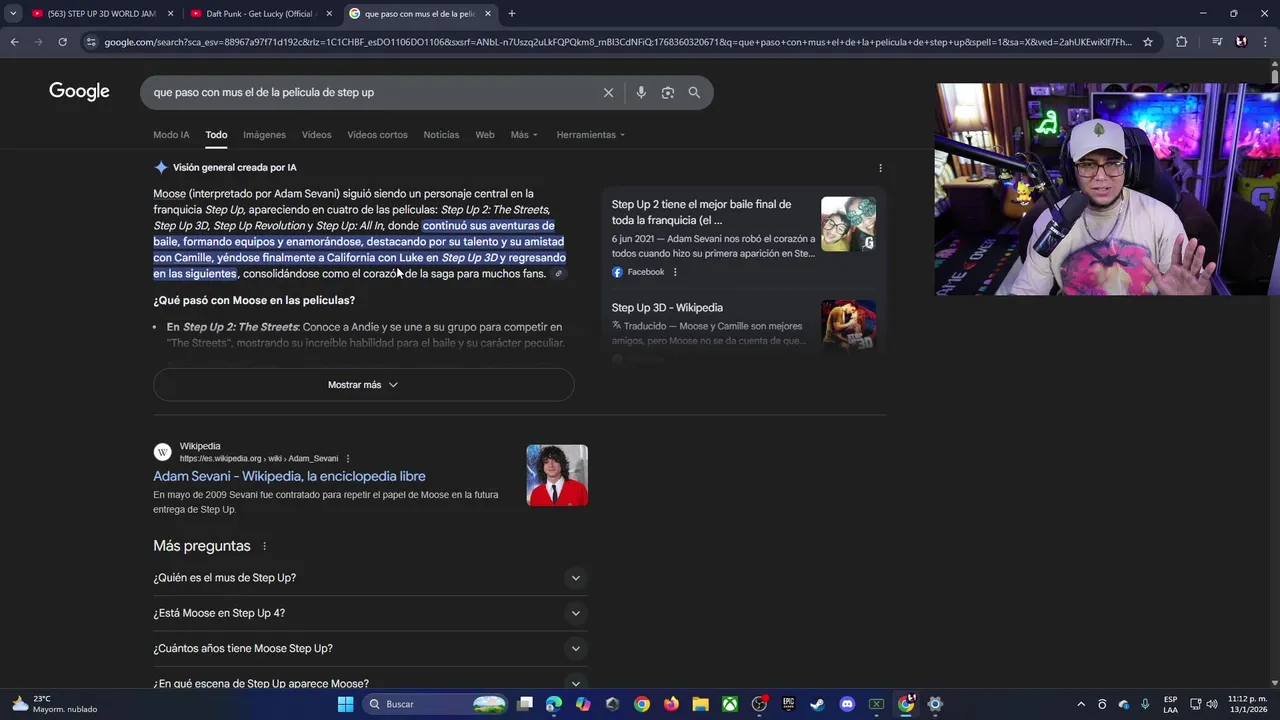The image size is (1280, 720).
Task: Select the 'Web' search tab
Action: click(485, 135)
